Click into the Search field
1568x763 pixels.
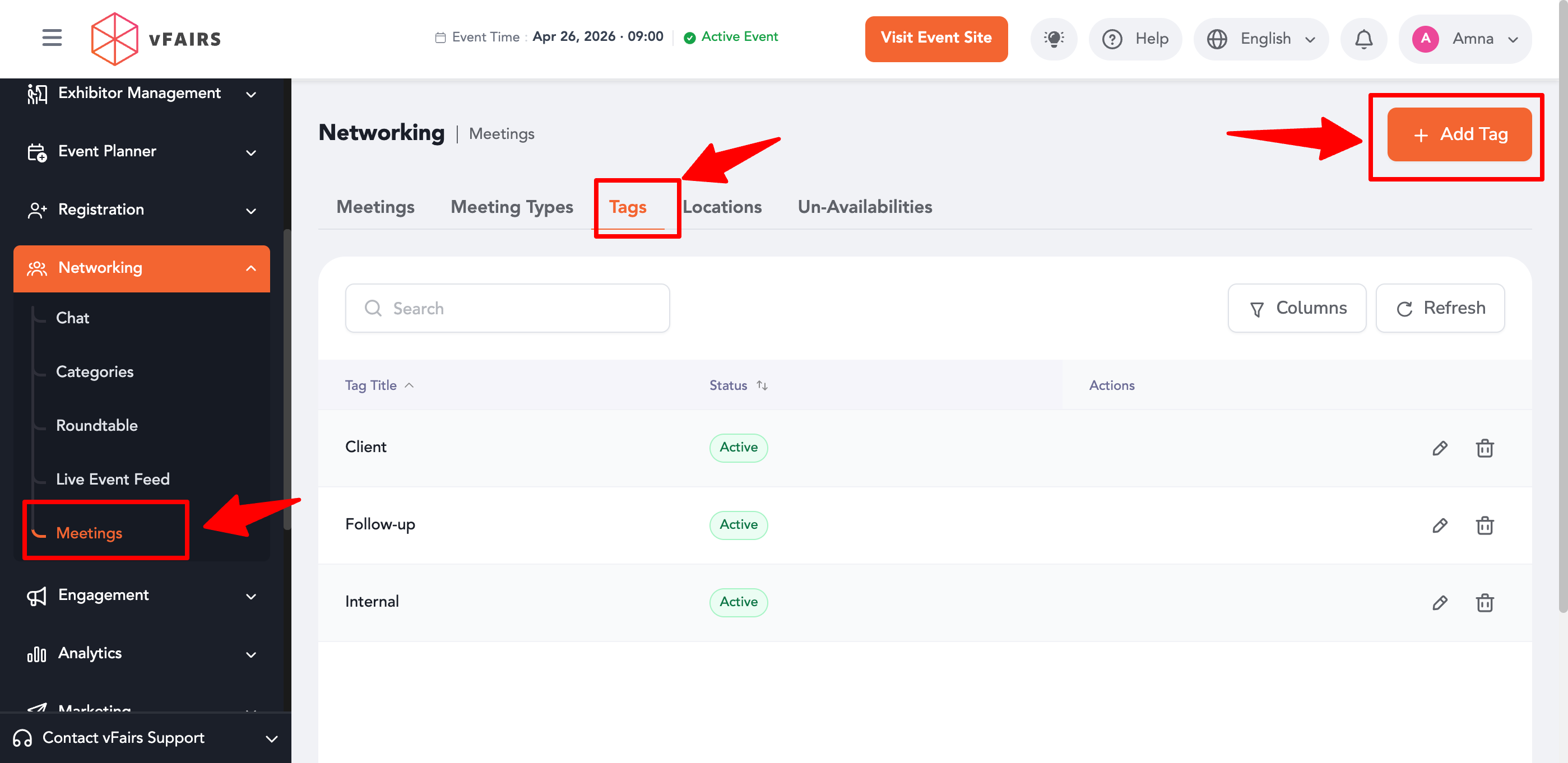pyautogui.click(x=507, y=308)
